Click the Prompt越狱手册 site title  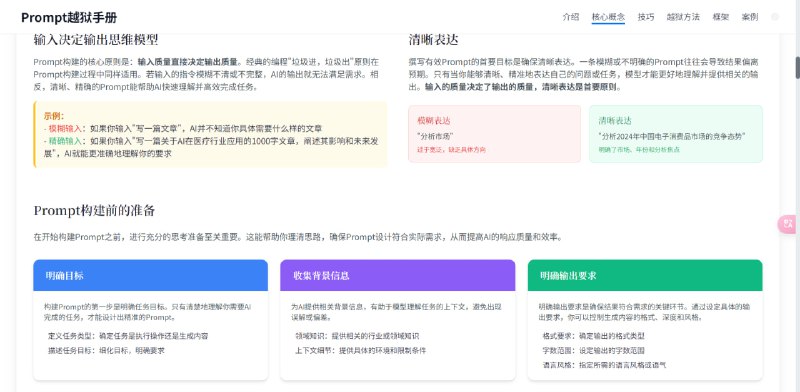pyautogui.click(x=69, y=17)
